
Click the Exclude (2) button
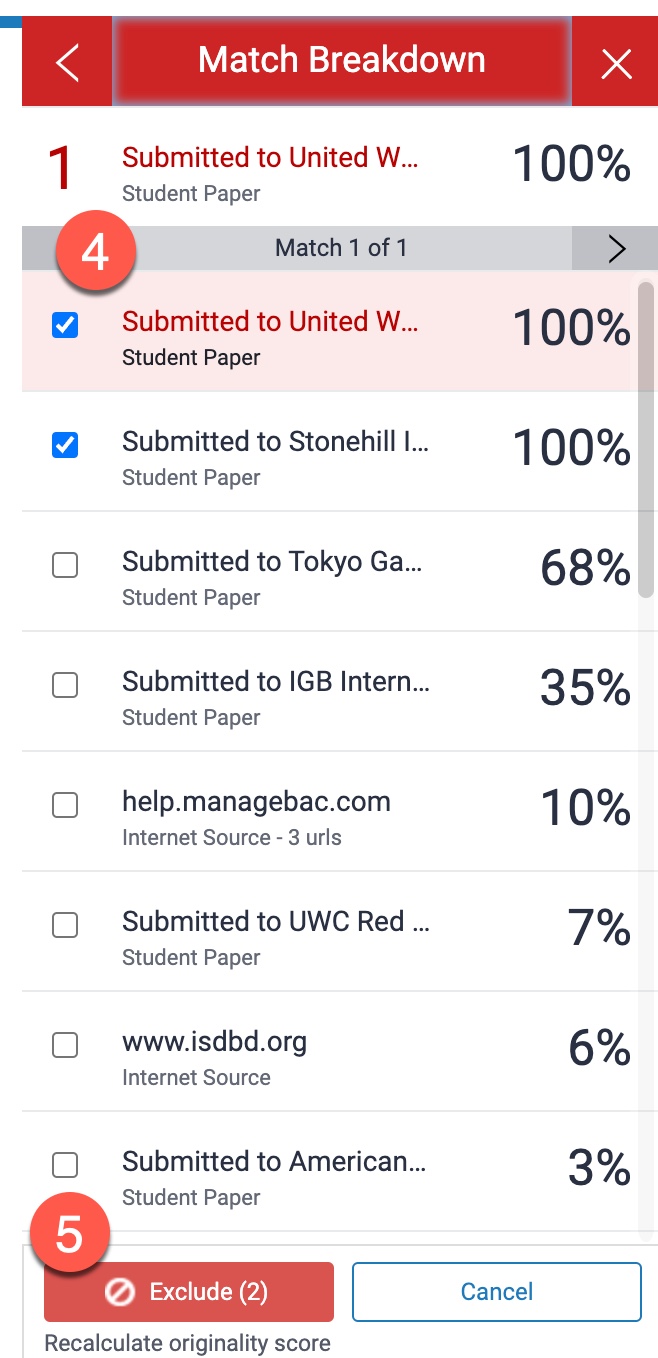[188, 1291]
